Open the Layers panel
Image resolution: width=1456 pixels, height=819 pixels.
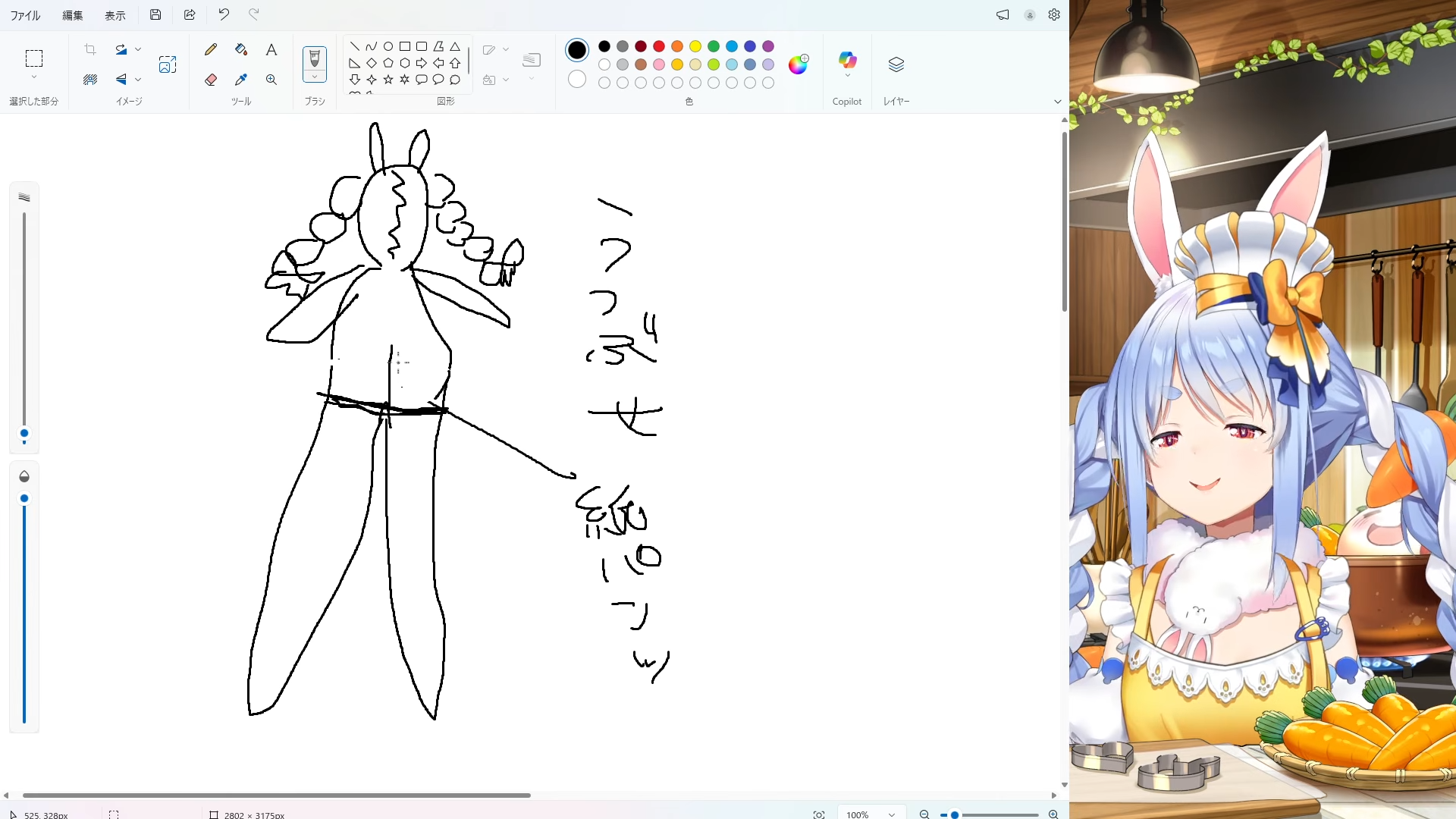(896, 64)
